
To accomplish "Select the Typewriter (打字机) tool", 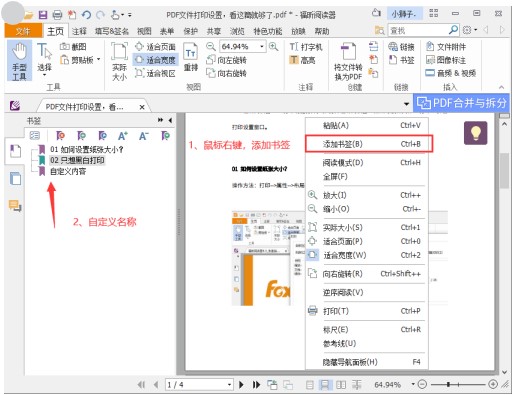I will point(306,47).
